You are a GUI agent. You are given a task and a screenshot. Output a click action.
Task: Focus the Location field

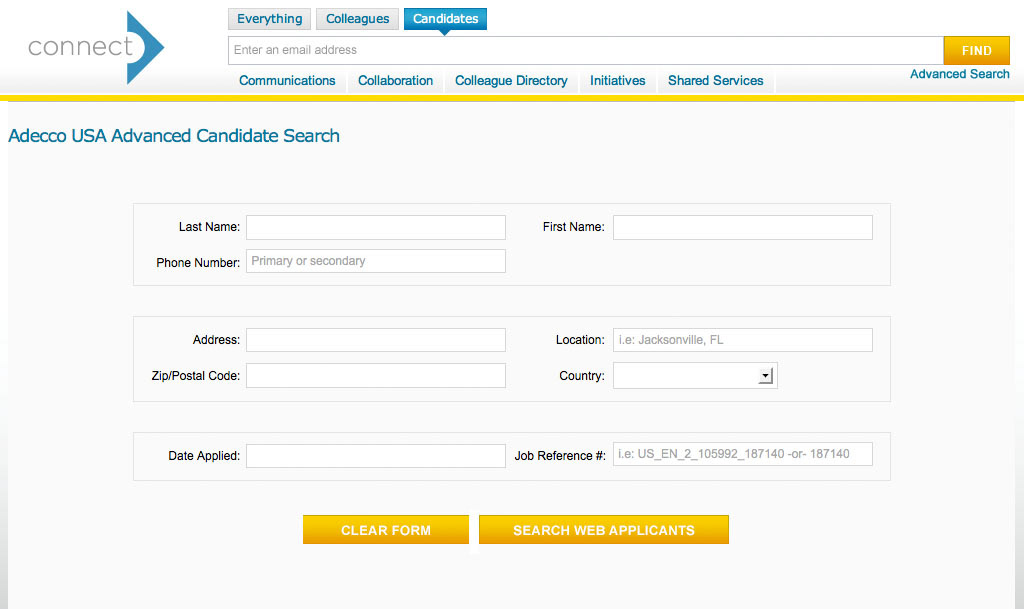pyautogui.click(x=743, y=340)
